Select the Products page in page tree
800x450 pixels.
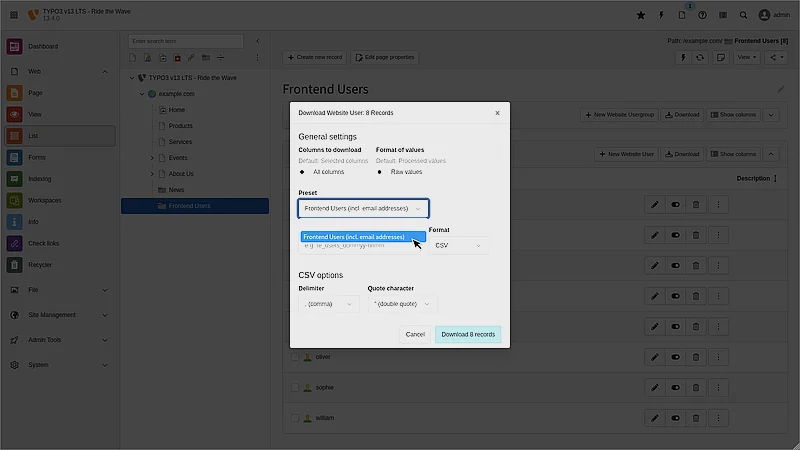[x=181, y=126]
